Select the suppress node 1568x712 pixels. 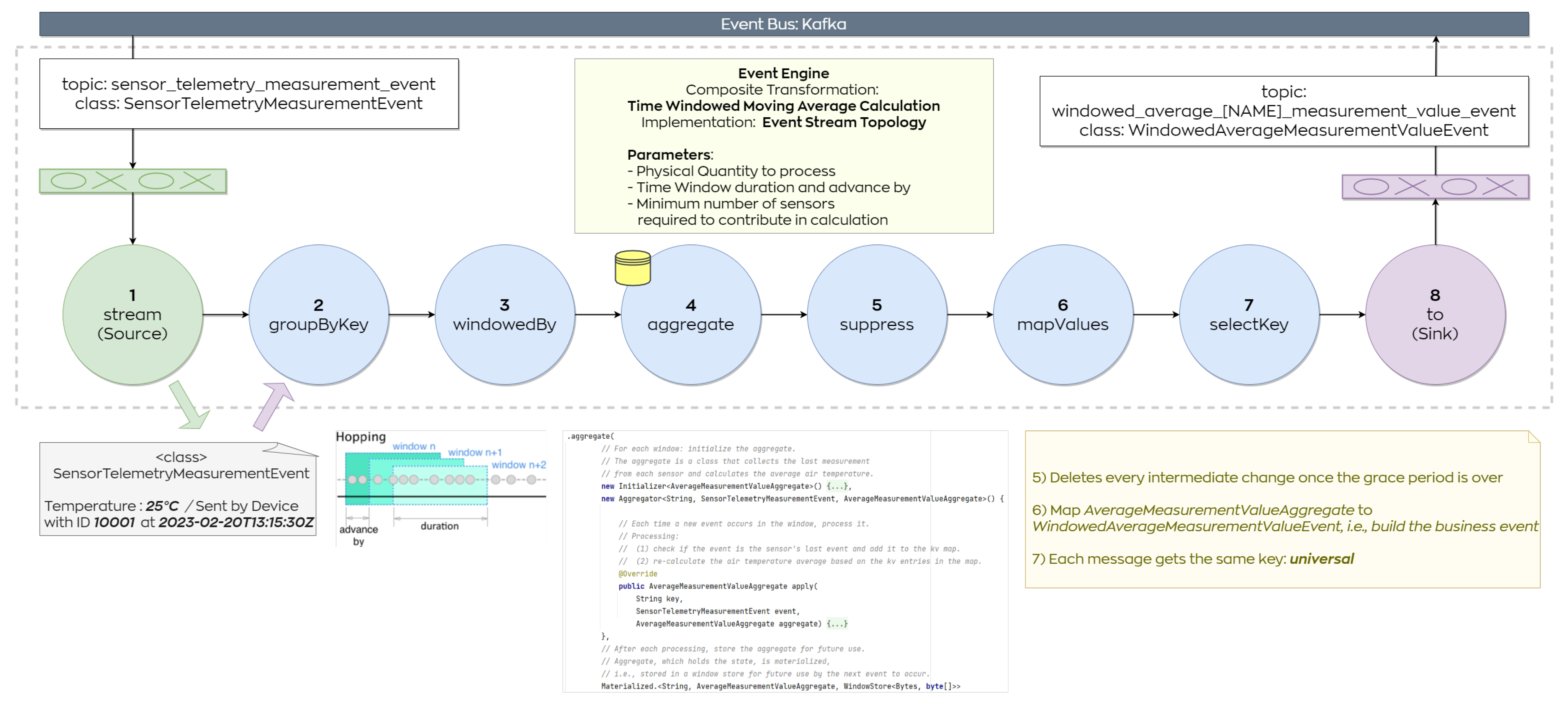[877, 314]
